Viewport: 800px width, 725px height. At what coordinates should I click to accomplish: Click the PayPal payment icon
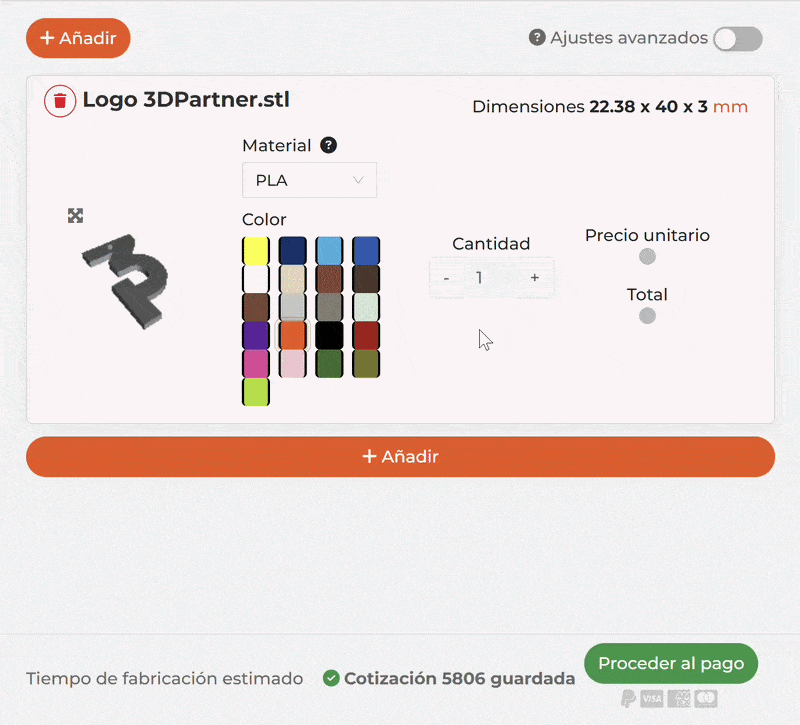[629, 698]
